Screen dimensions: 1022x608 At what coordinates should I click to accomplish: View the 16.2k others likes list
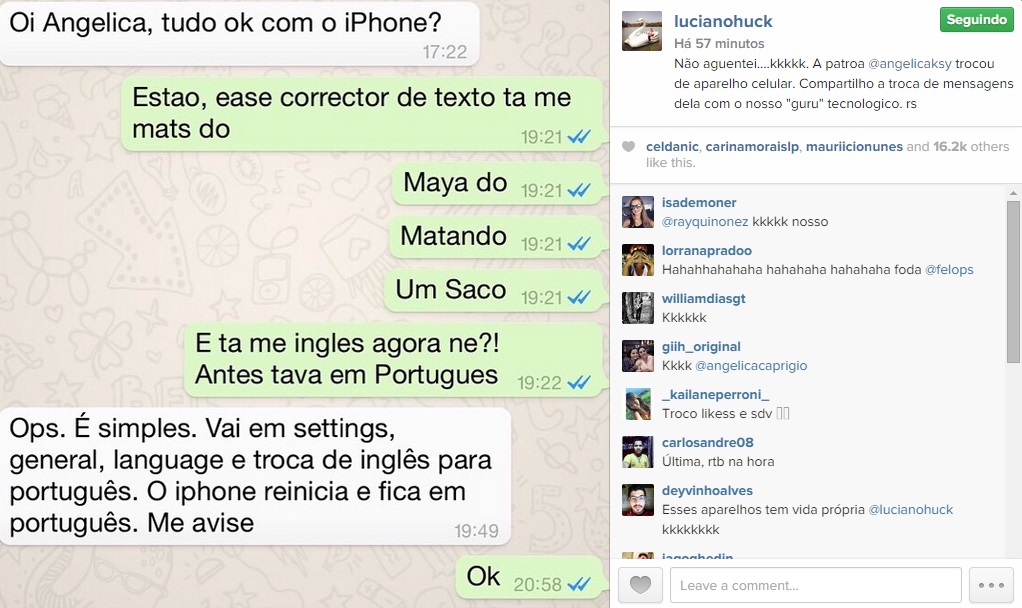tap(971, 147)
